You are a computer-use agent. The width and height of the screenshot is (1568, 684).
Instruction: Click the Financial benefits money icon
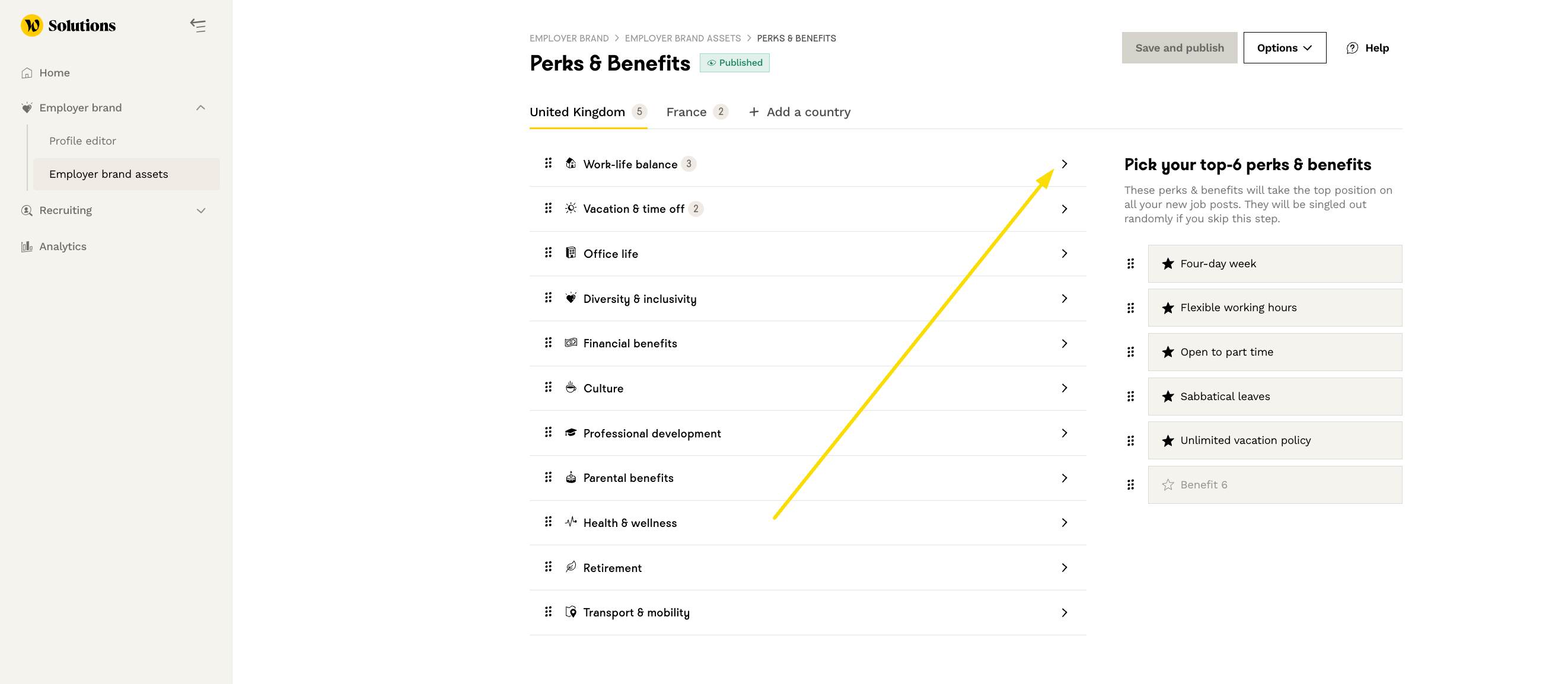point(571,343)
